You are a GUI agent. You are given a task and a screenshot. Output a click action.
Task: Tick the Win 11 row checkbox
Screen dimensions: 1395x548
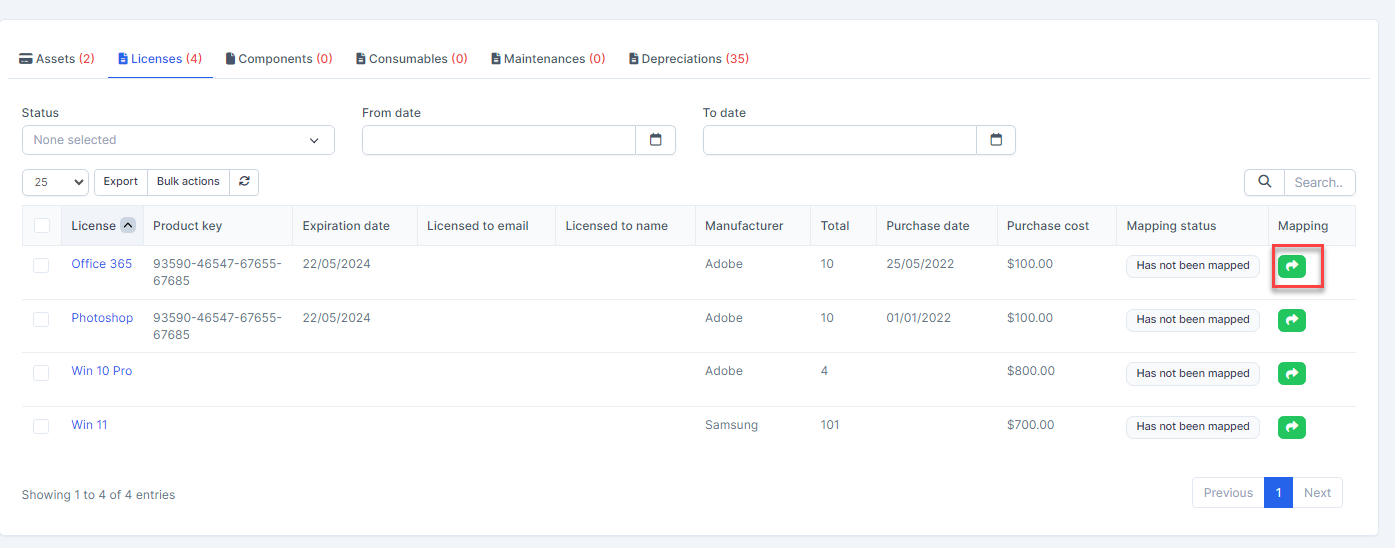[41, 426]
